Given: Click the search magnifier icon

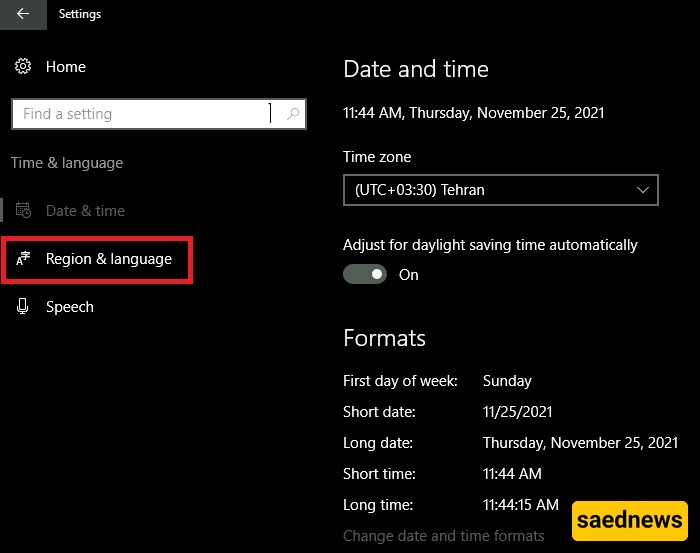Looking at the screenshot, I should (292, 114).
